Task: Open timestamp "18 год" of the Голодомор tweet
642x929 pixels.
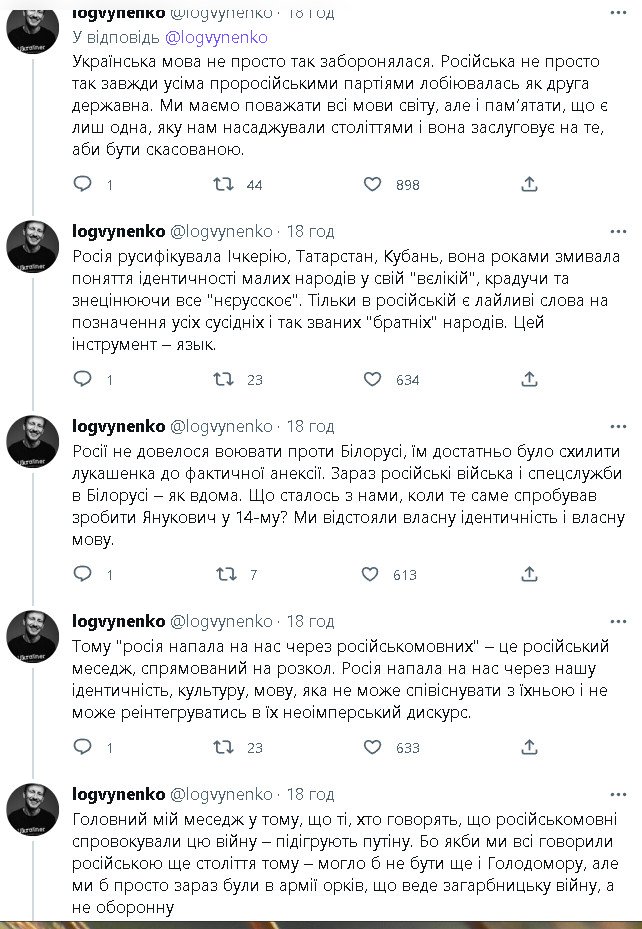Action: point(310,794)
